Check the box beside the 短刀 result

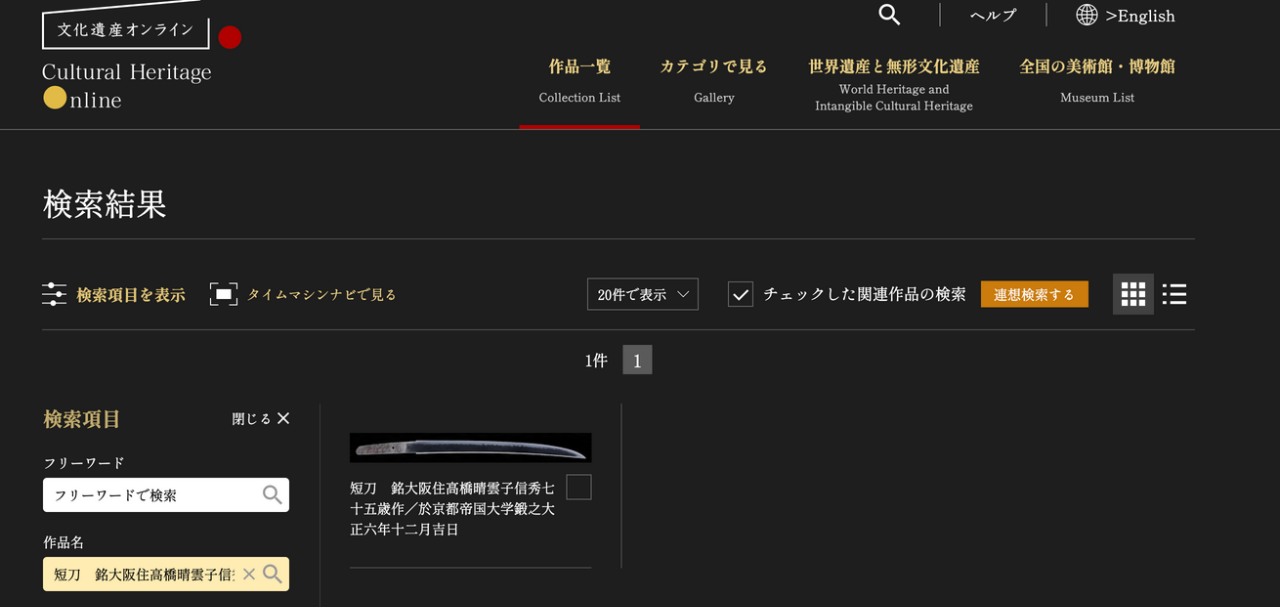pos(579,487)
